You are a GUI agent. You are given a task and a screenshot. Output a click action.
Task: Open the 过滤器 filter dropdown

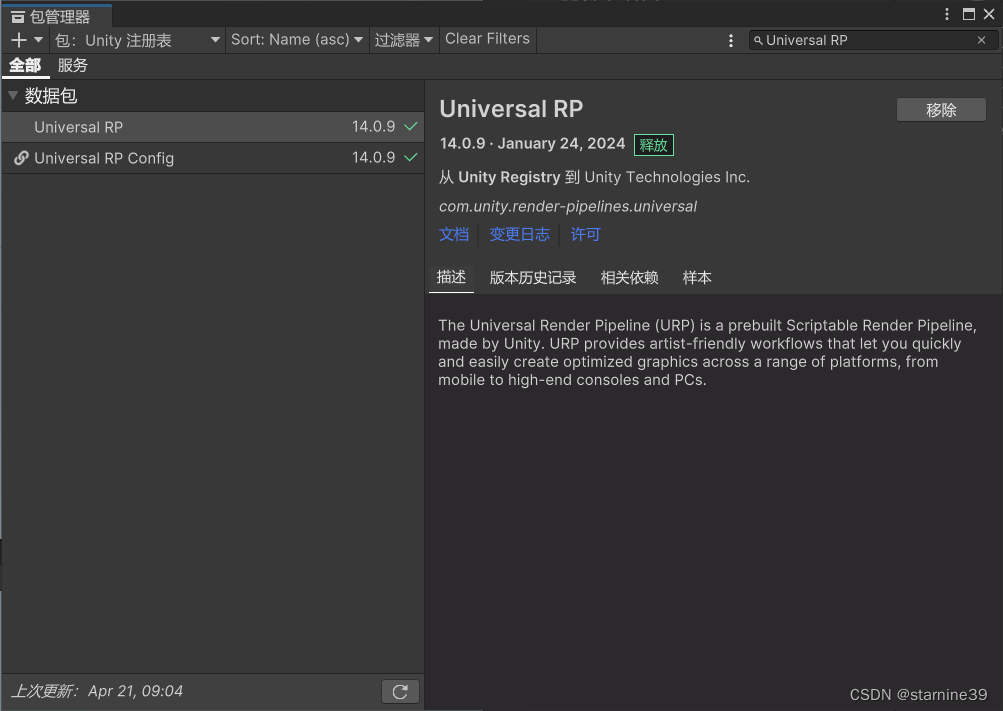tap(404, 40)
